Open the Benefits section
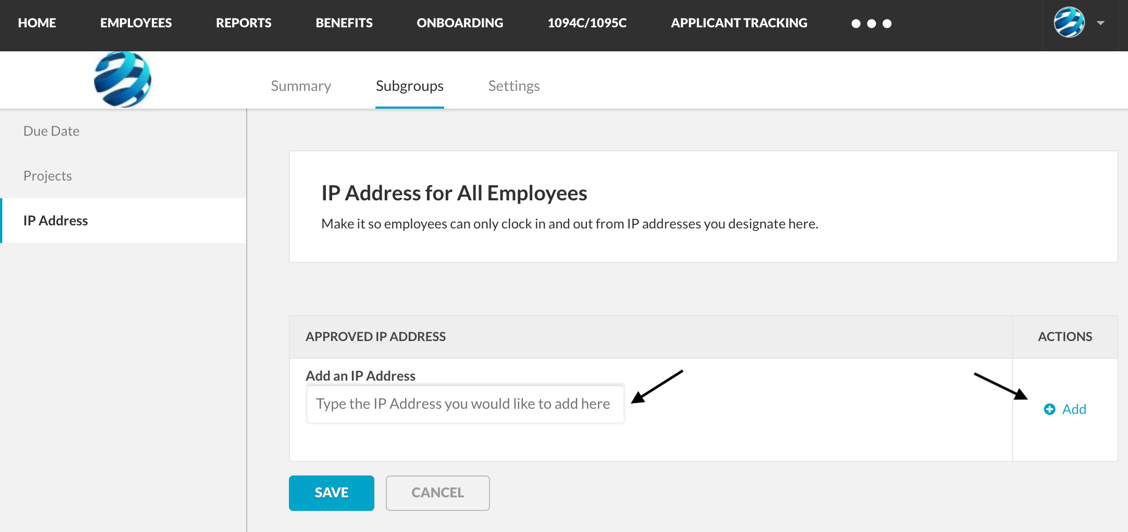The image size is (1128, 532). tap(344, 23)
